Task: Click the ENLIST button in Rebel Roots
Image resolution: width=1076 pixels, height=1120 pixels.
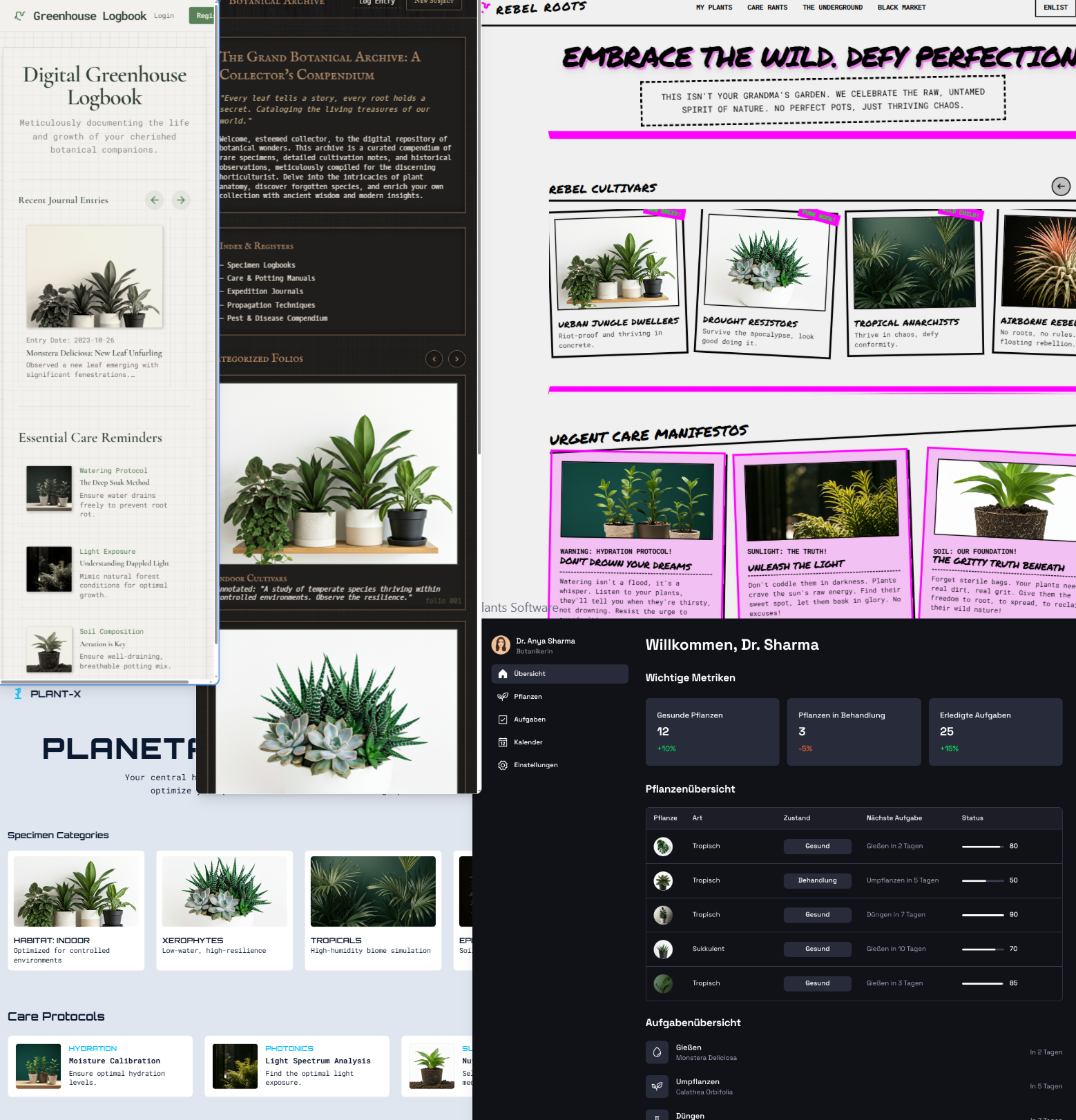Action: (1055, 8)
